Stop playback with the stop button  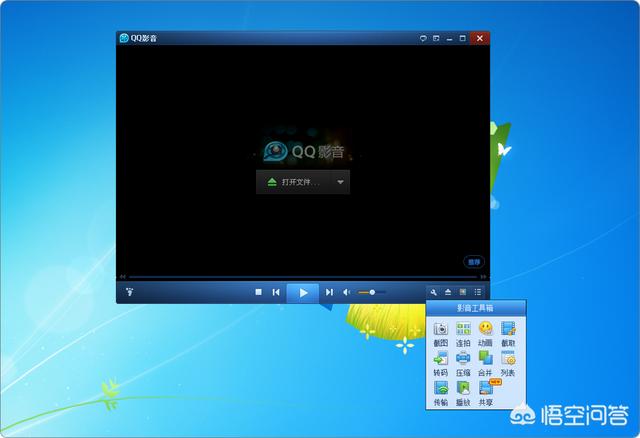click(x=258, y=292)
